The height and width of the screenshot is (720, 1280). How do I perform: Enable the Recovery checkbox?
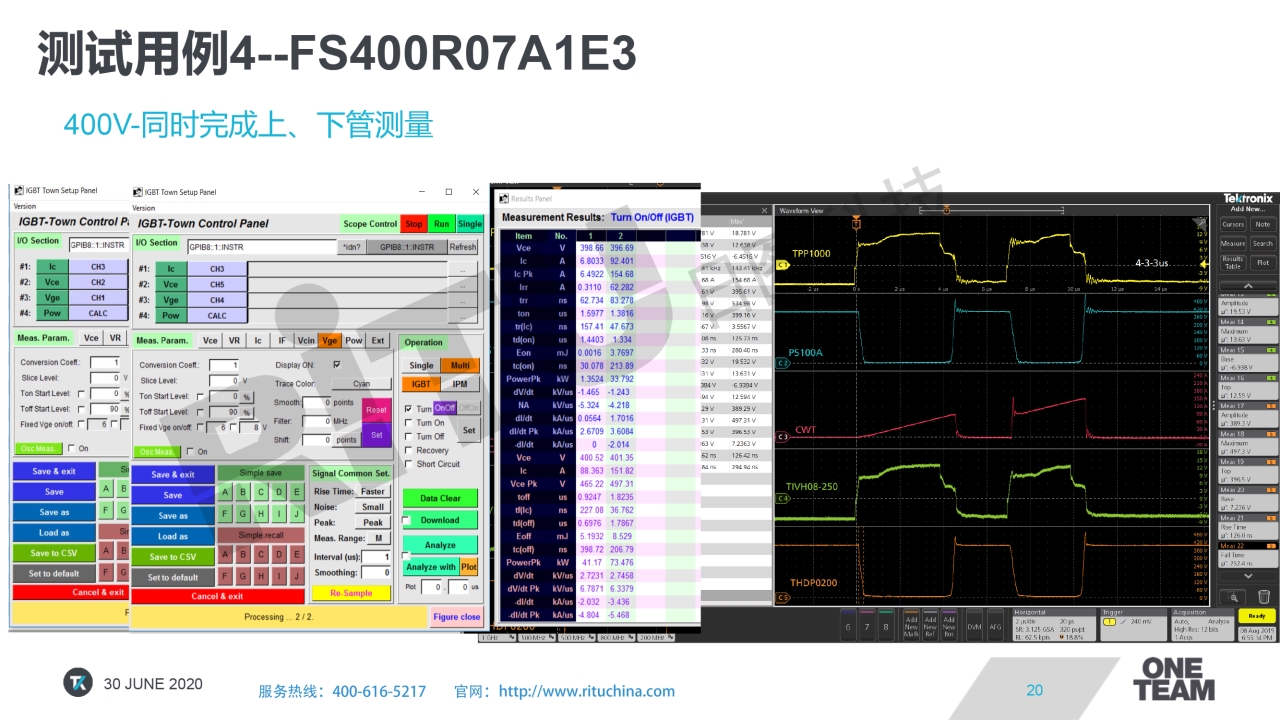click(x=408, y=450)
